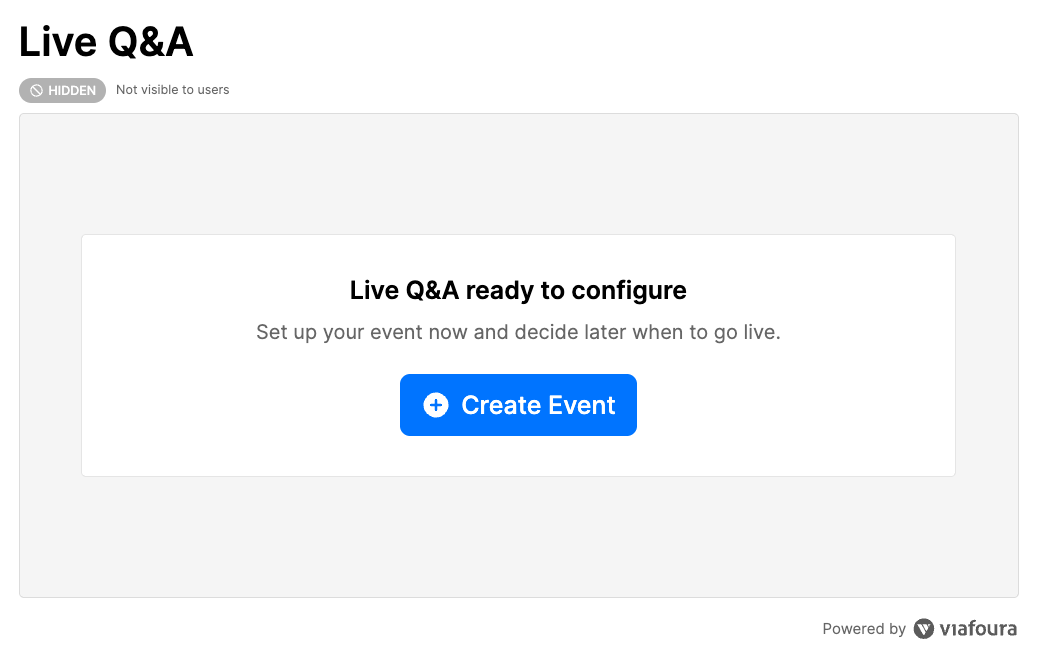Click the 'Live Q&A ready to configure' heading
The height and width of the screenshot is (661, 1037).
coord(518,291)
